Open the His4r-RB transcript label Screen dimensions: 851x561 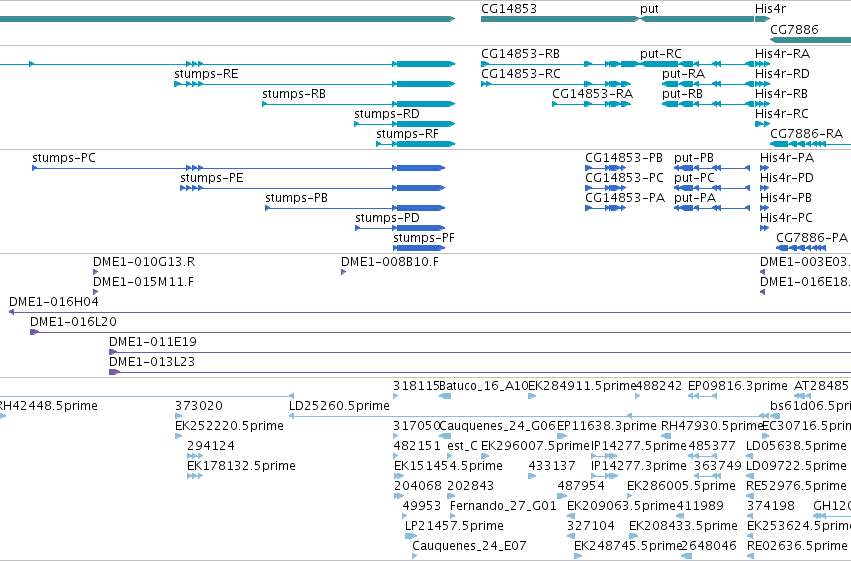click(781, 94)
